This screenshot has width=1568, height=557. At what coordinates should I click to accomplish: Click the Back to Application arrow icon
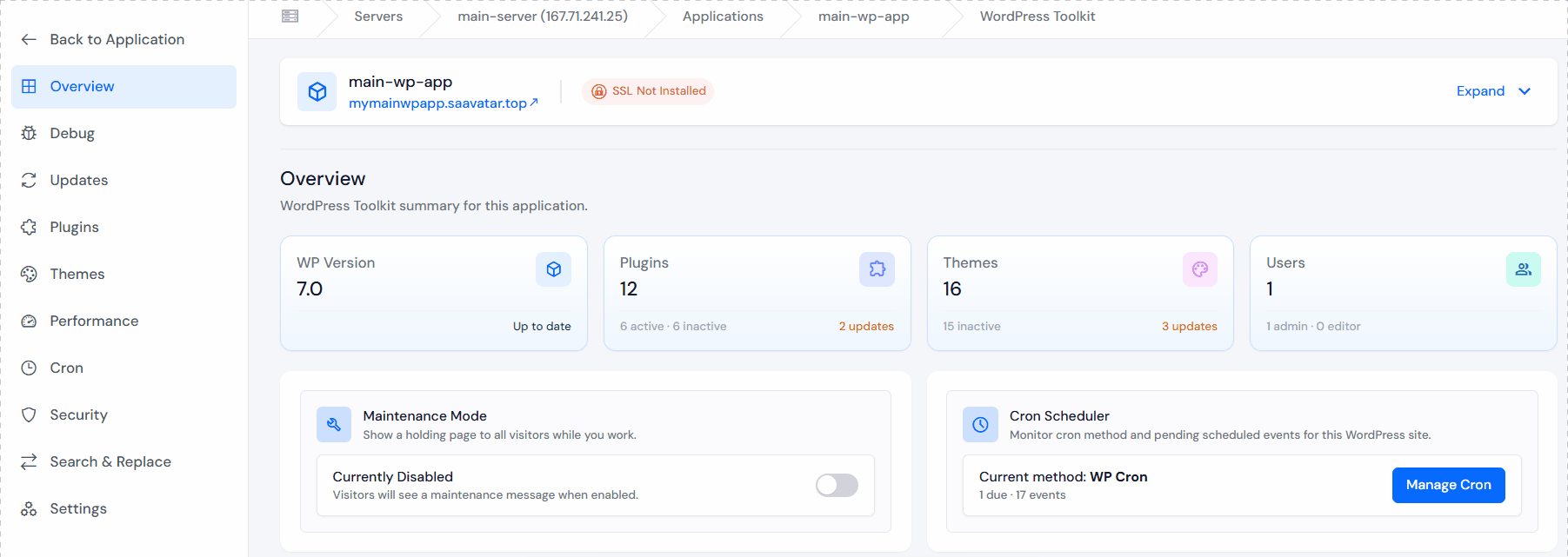29,39
